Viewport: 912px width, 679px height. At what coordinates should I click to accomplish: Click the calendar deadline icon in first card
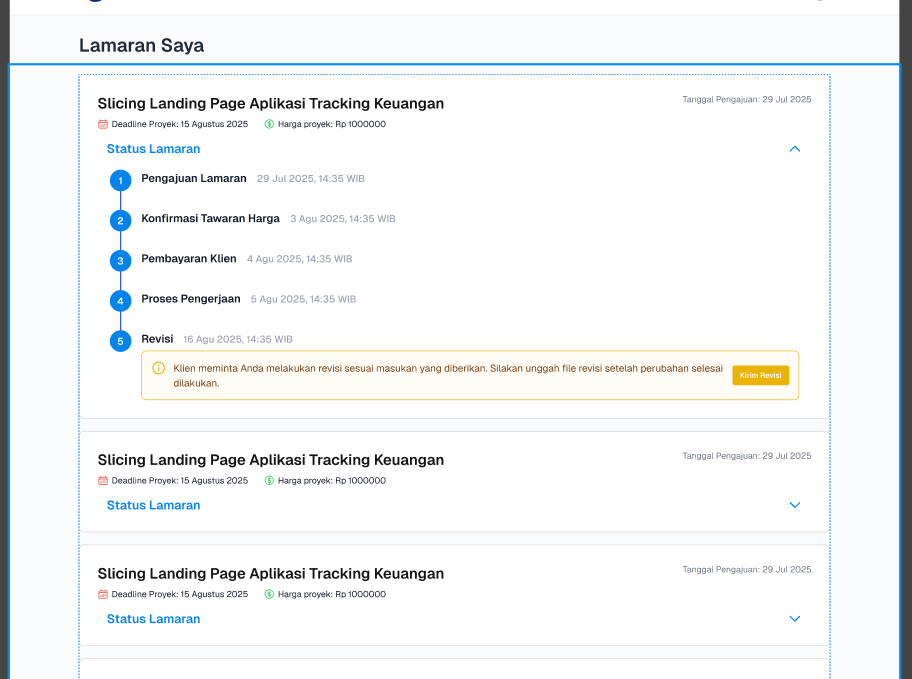click(x=103, y=124)
